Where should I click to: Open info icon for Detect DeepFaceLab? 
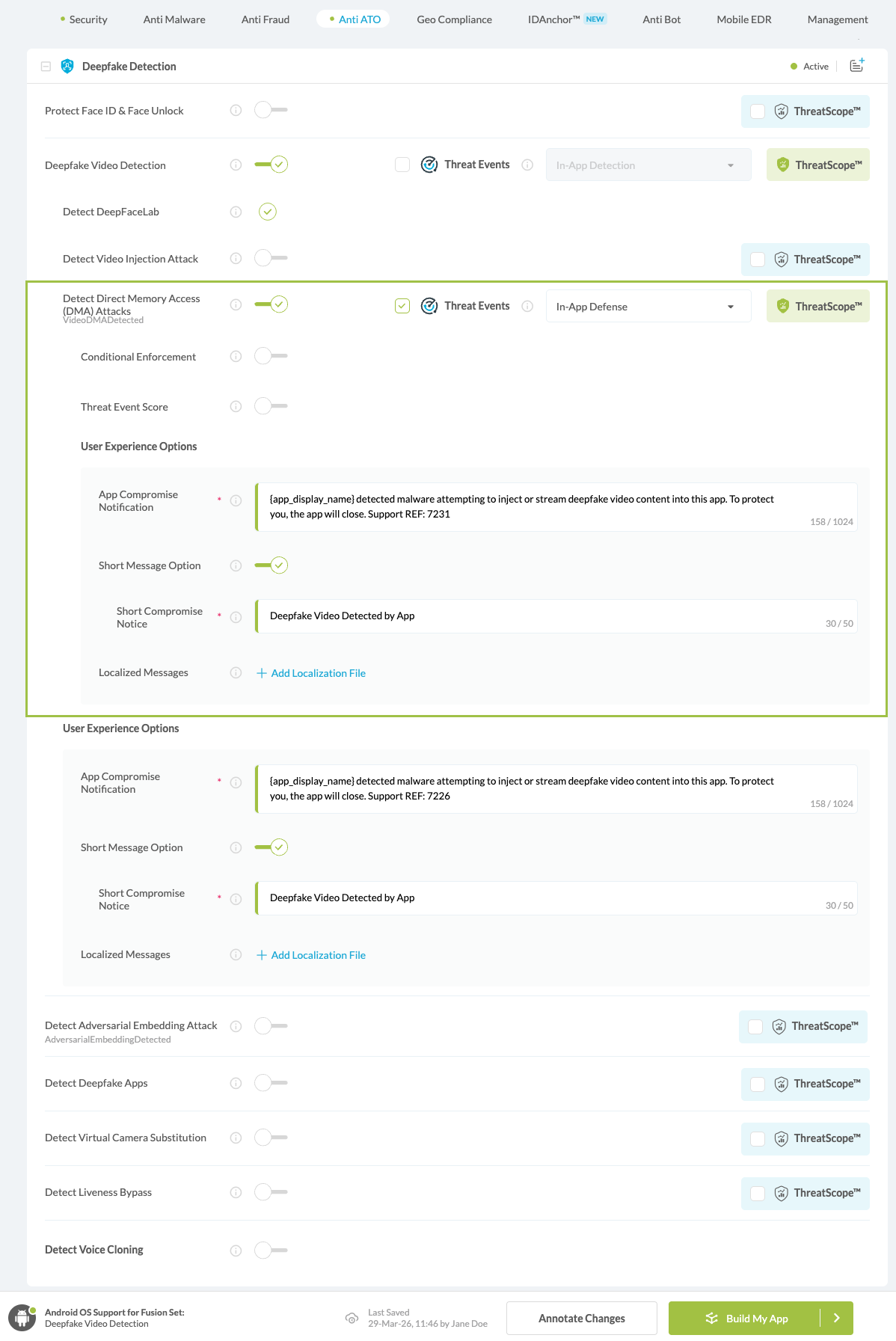pos(236,212)
